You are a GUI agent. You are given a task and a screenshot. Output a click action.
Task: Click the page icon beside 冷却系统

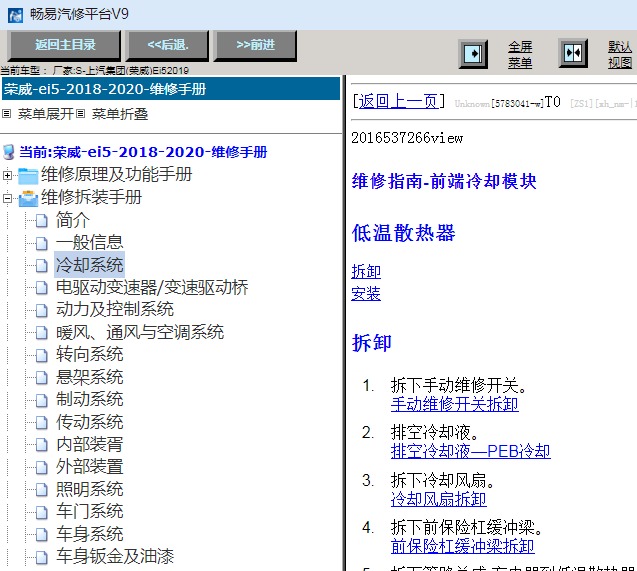pyautogui.click(x=41, y=266)
